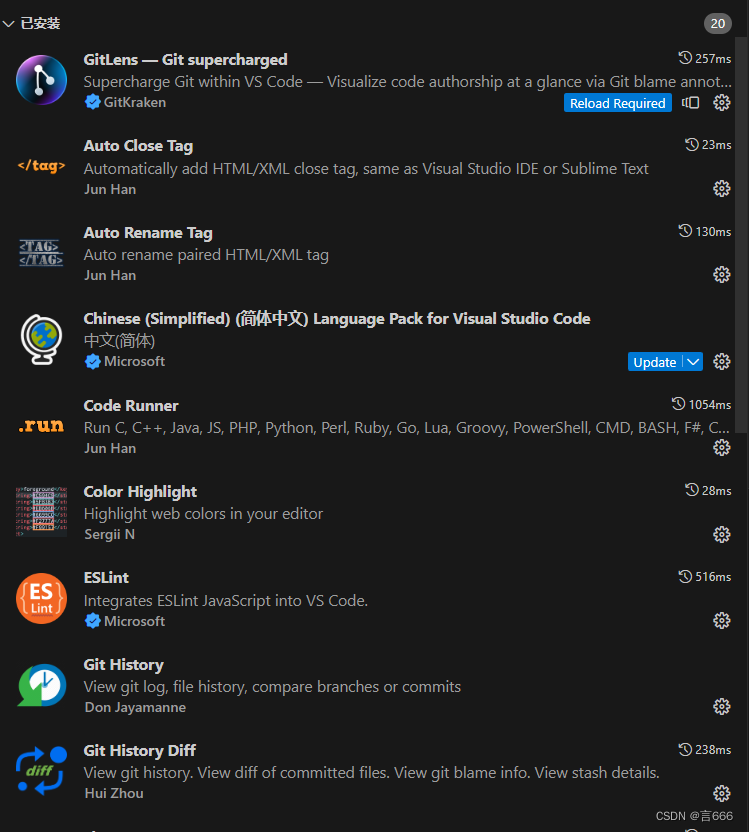Click description 'Auto rename paired HTML/XML tag'

point(206,255)
